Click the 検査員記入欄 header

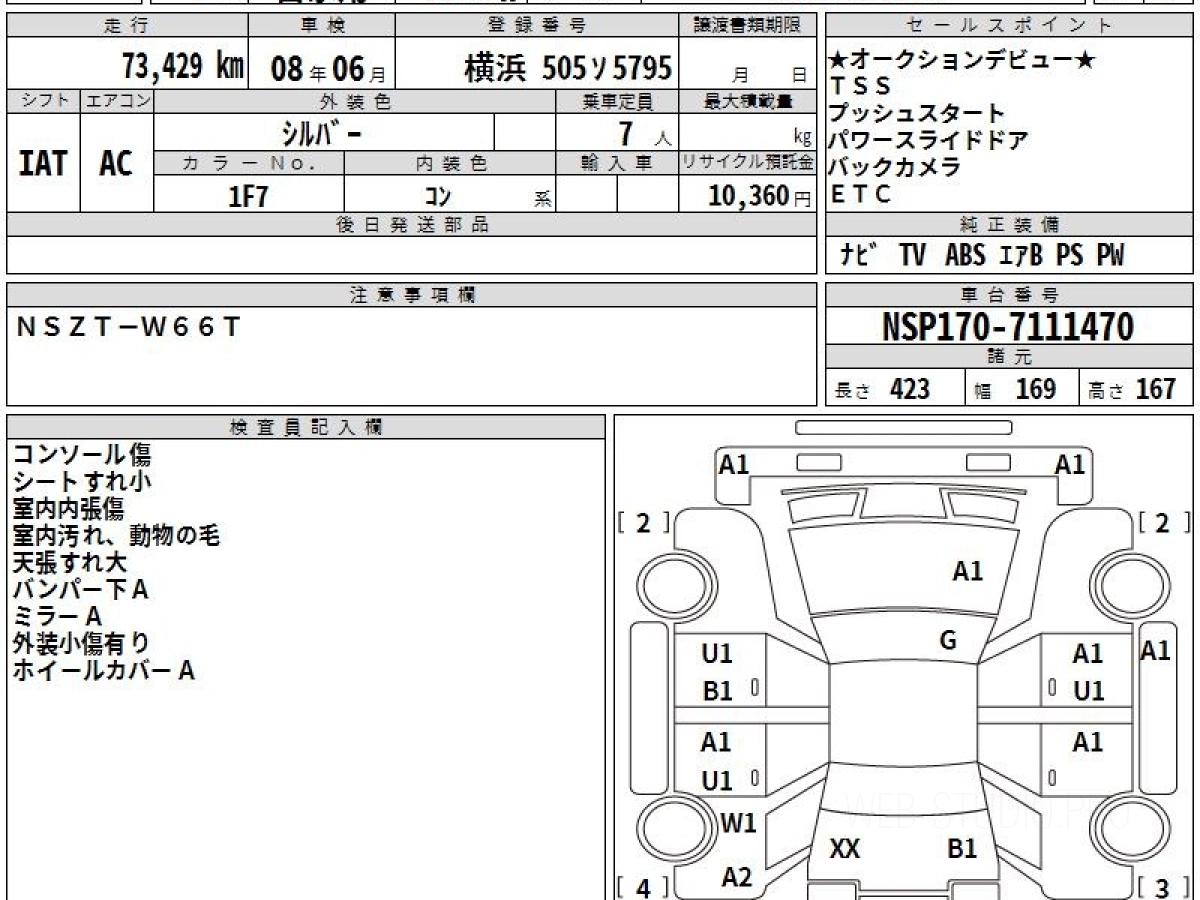click(x=306, y=427)
